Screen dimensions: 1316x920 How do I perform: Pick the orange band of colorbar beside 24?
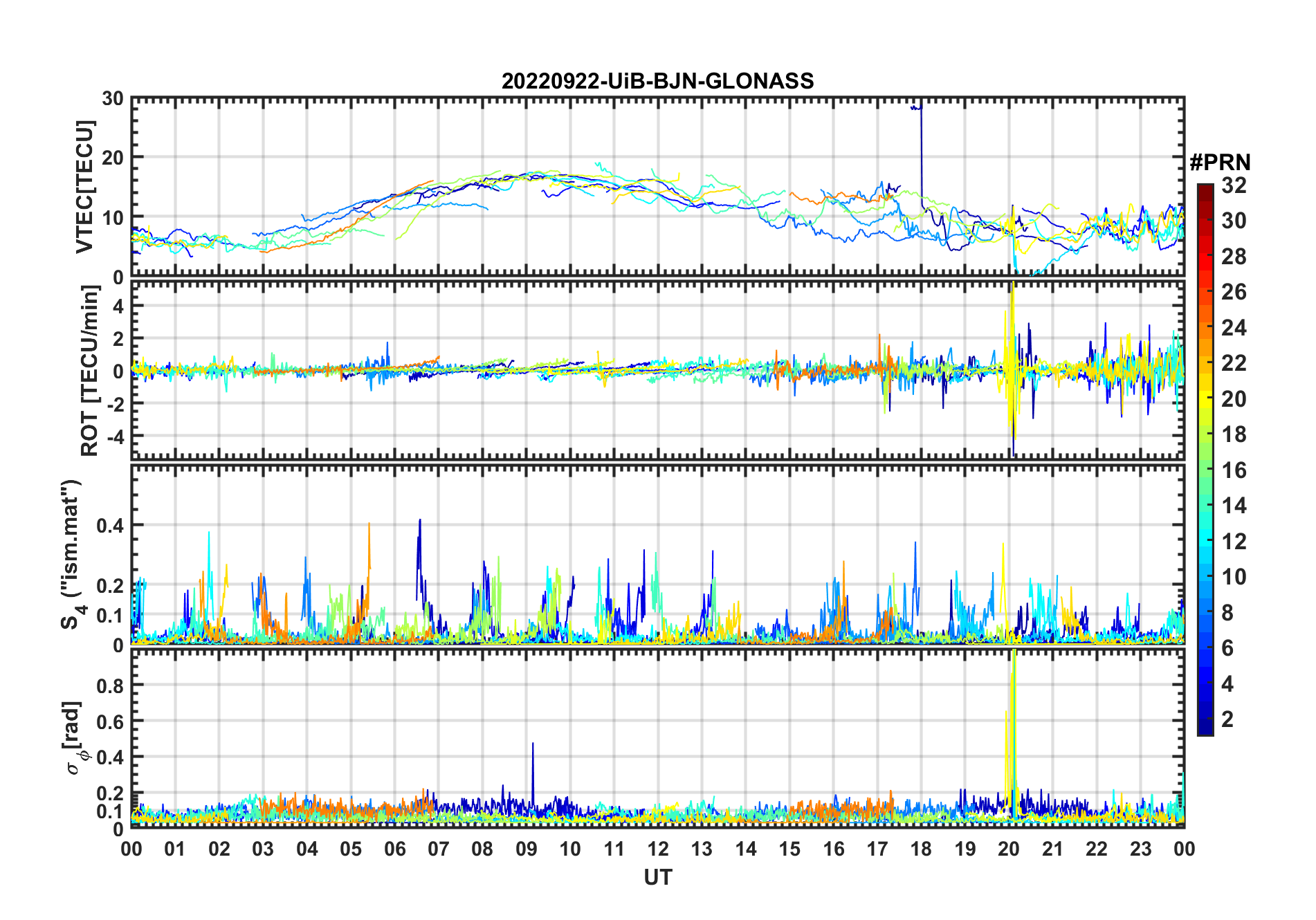pyautogui.click(x=1205, y=327)
